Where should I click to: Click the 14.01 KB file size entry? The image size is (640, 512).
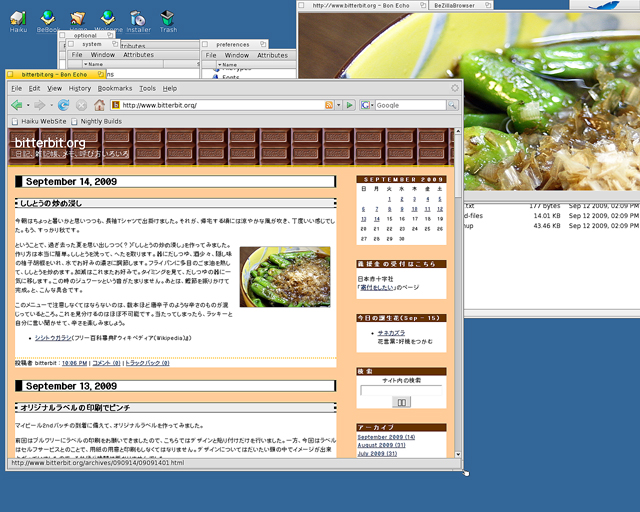coord(547,216)
